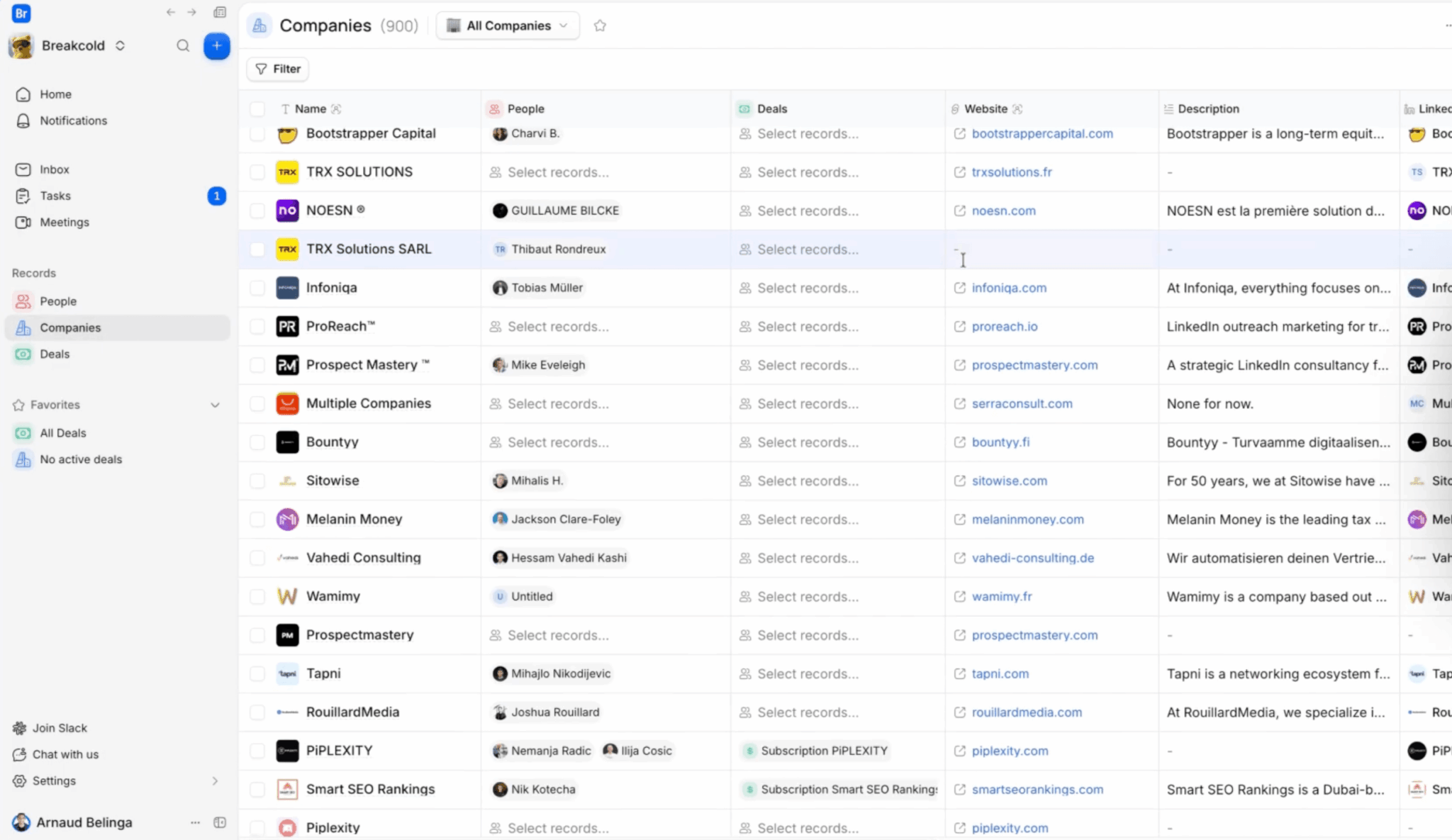Click the Multiple Companies logo

(287, 404)
